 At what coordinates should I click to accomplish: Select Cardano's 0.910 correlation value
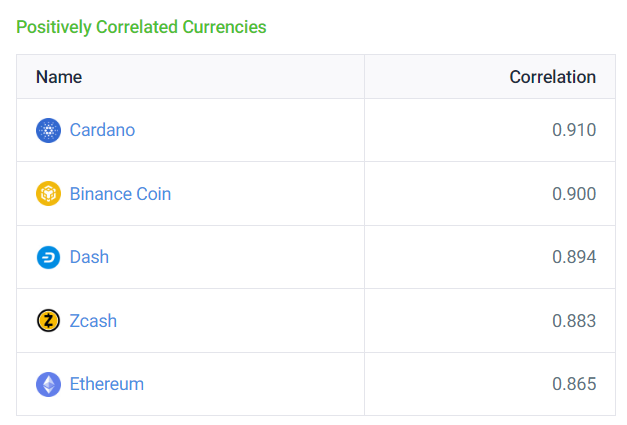574,130
